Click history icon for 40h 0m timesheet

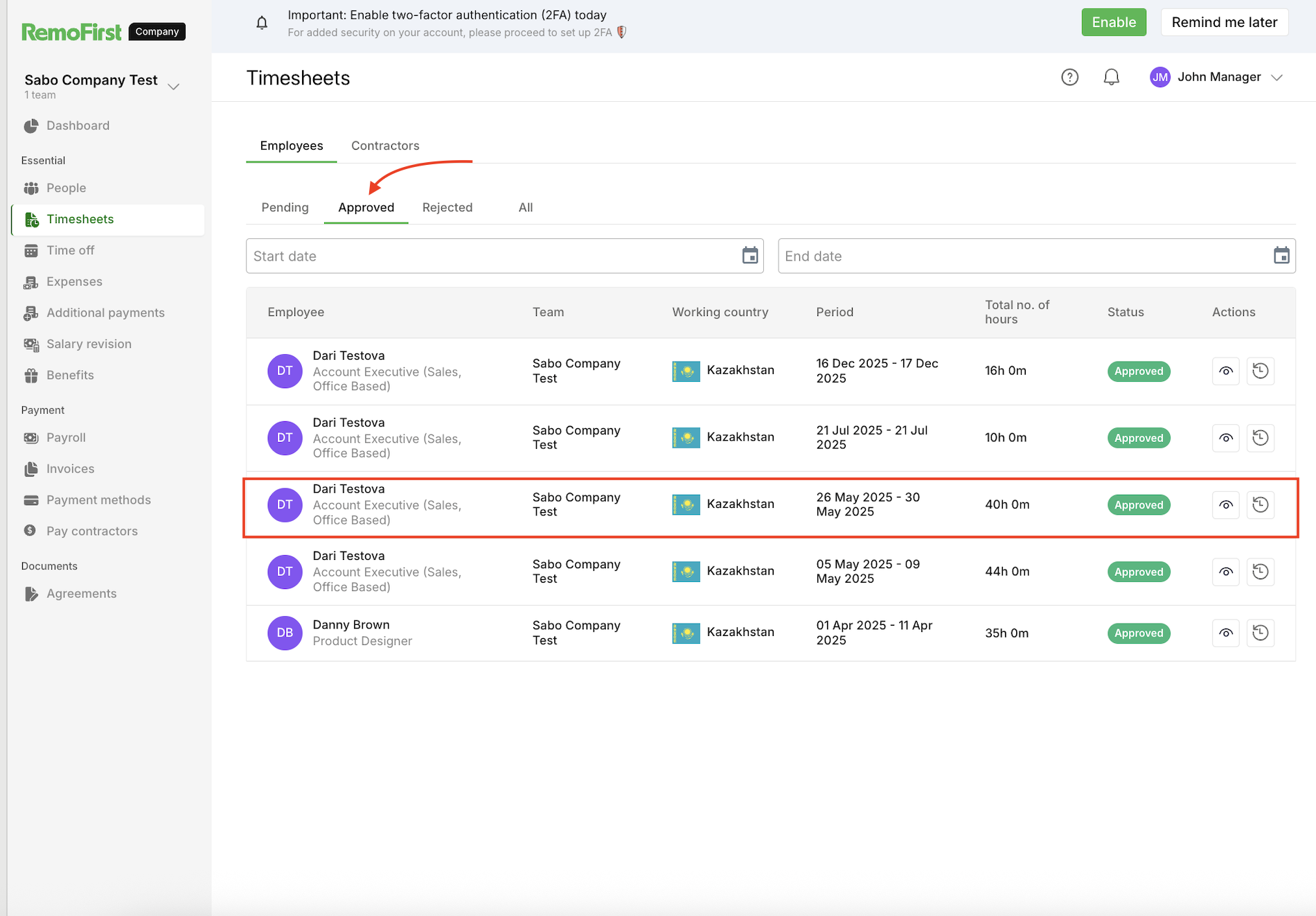click(1260, 504)
